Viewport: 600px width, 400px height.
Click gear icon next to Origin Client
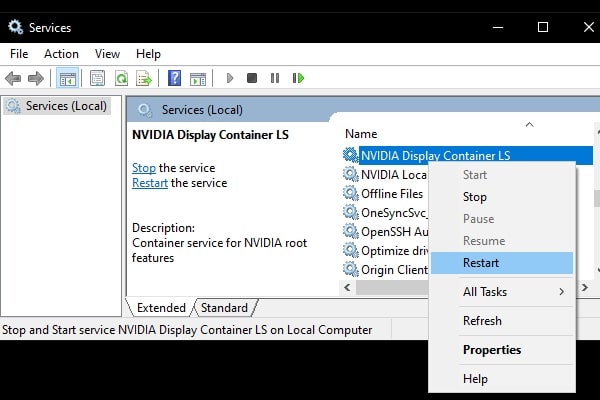351,269
